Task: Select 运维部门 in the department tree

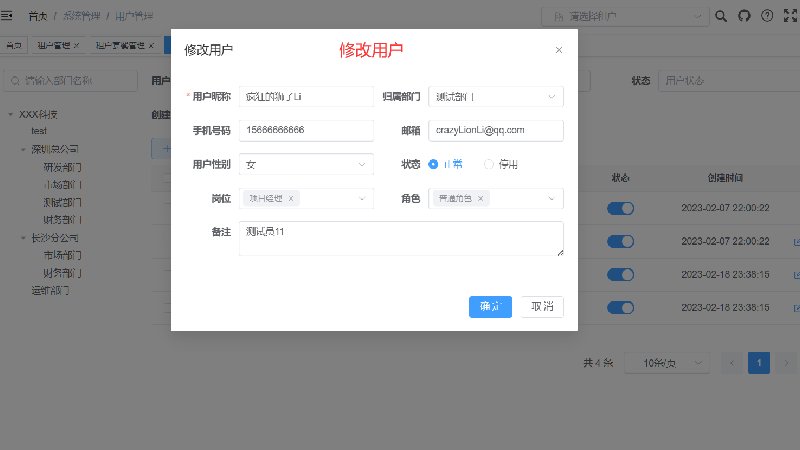Action: coord(50,291)
